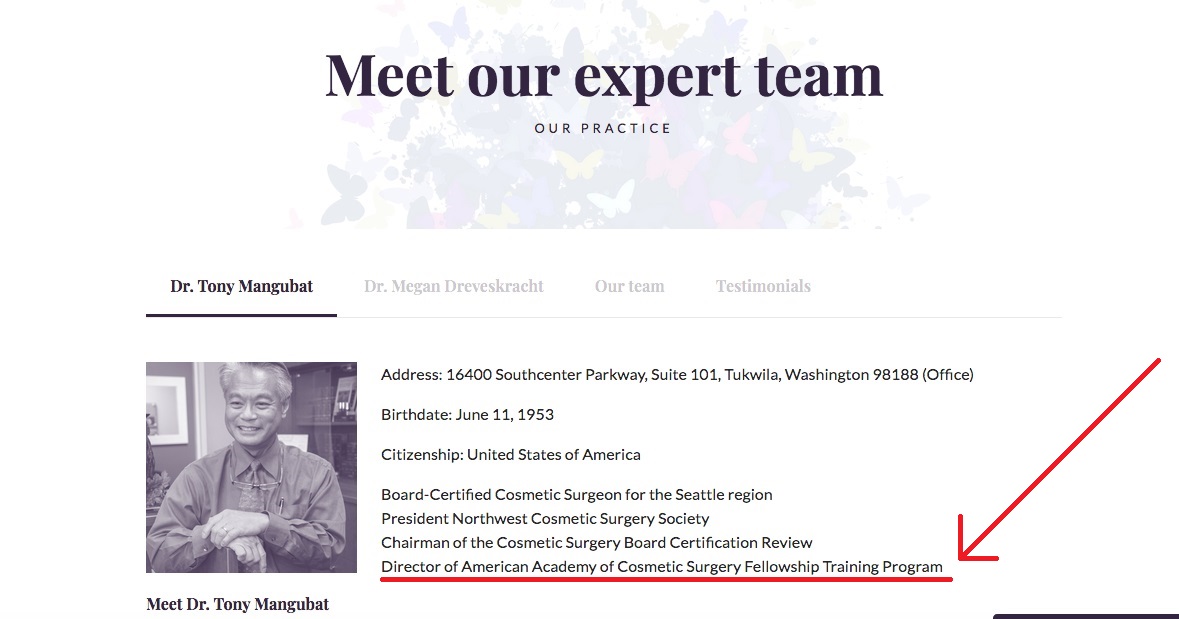Open the Our team tab
Image resolution: width=1179 pixels, height=619 pixels.
tap(629, 287)
